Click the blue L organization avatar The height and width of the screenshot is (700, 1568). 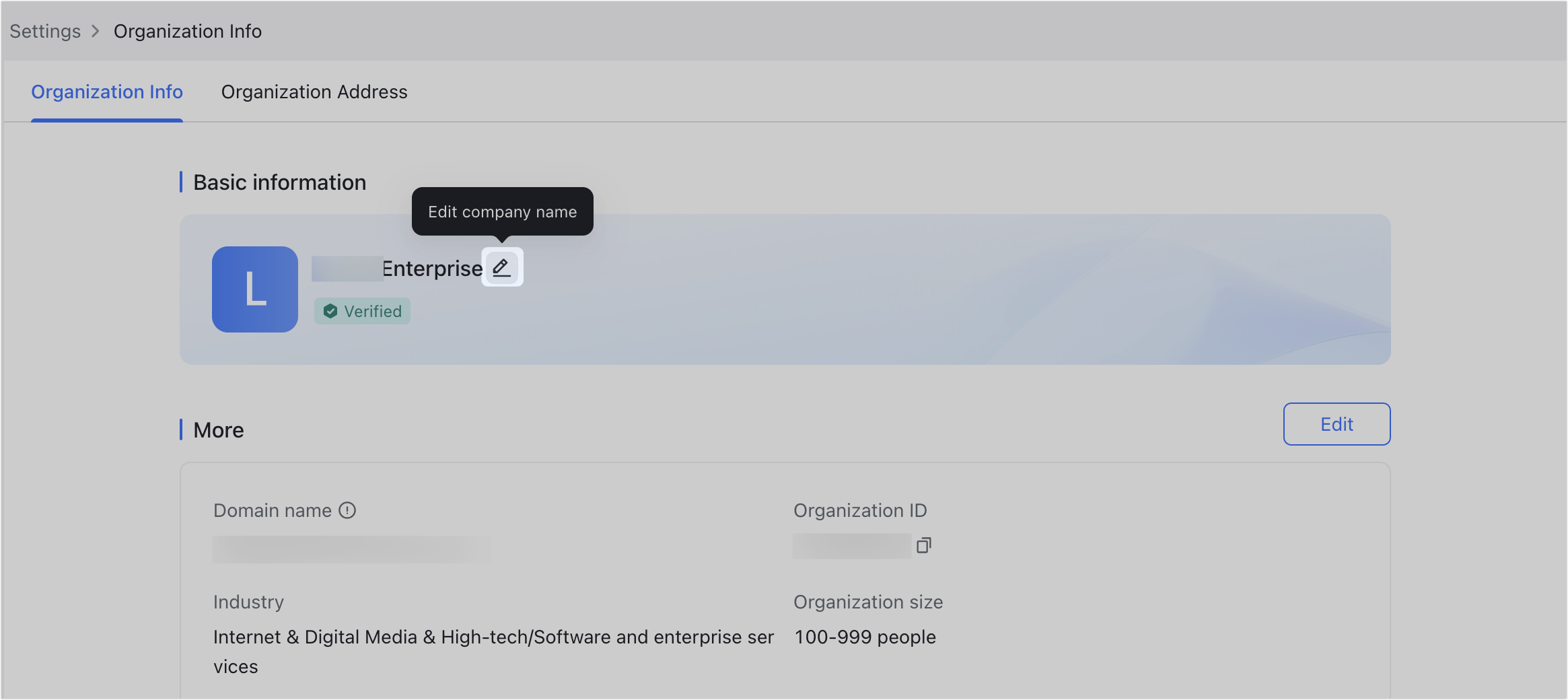click(255, 289)
